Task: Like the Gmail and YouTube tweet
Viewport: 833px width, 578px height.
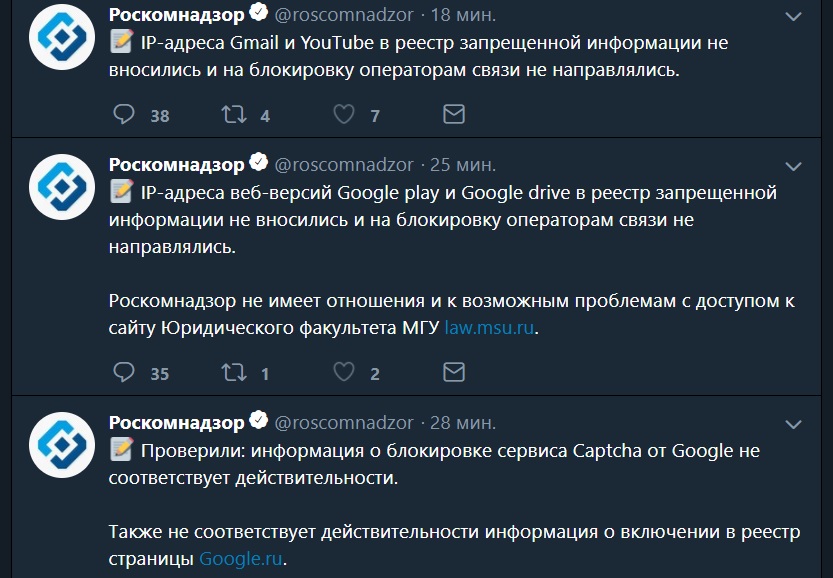Action: (x=344, y=114)
